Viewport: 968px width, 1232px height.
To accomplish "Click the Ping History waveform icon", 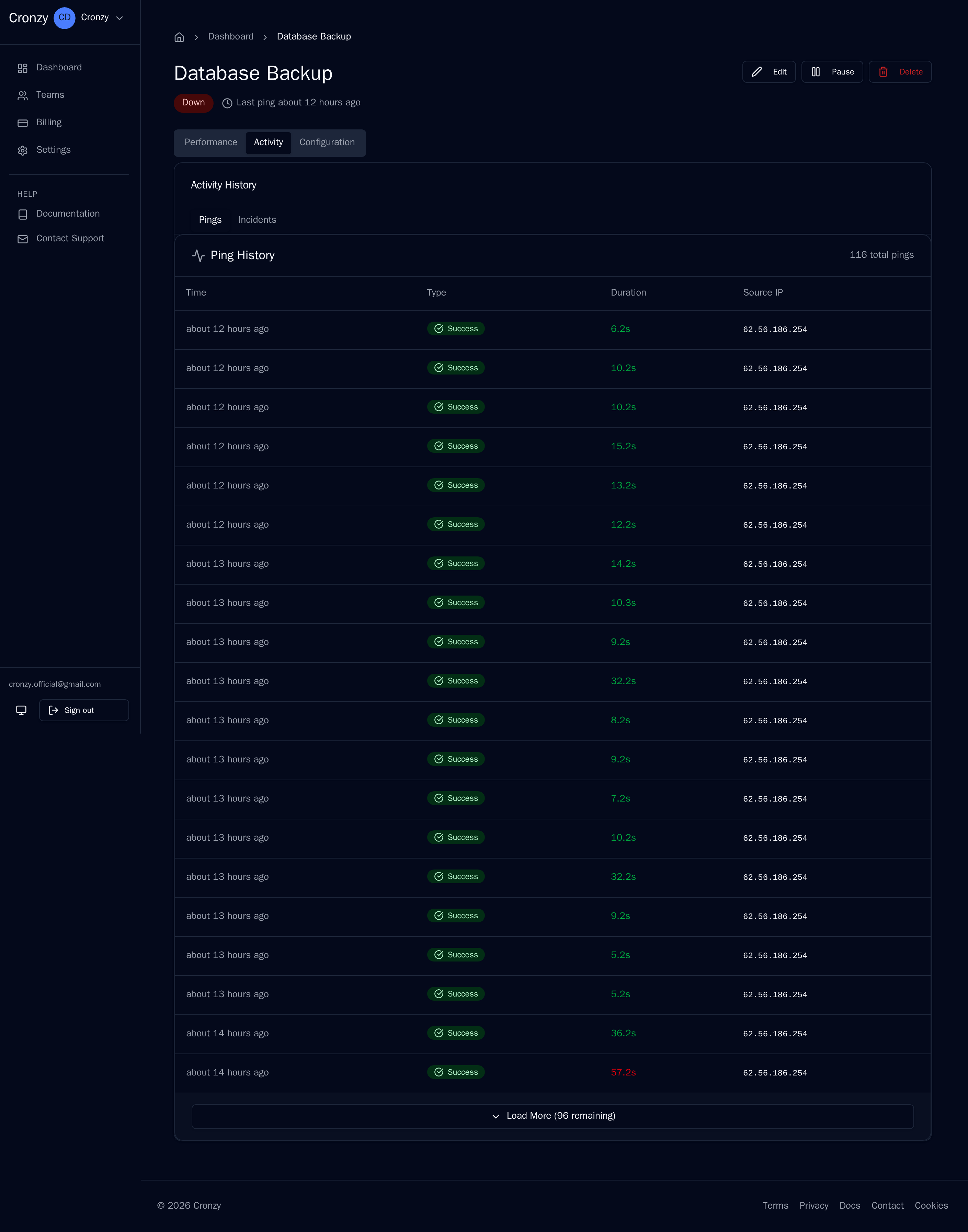I will pos(198,255).
